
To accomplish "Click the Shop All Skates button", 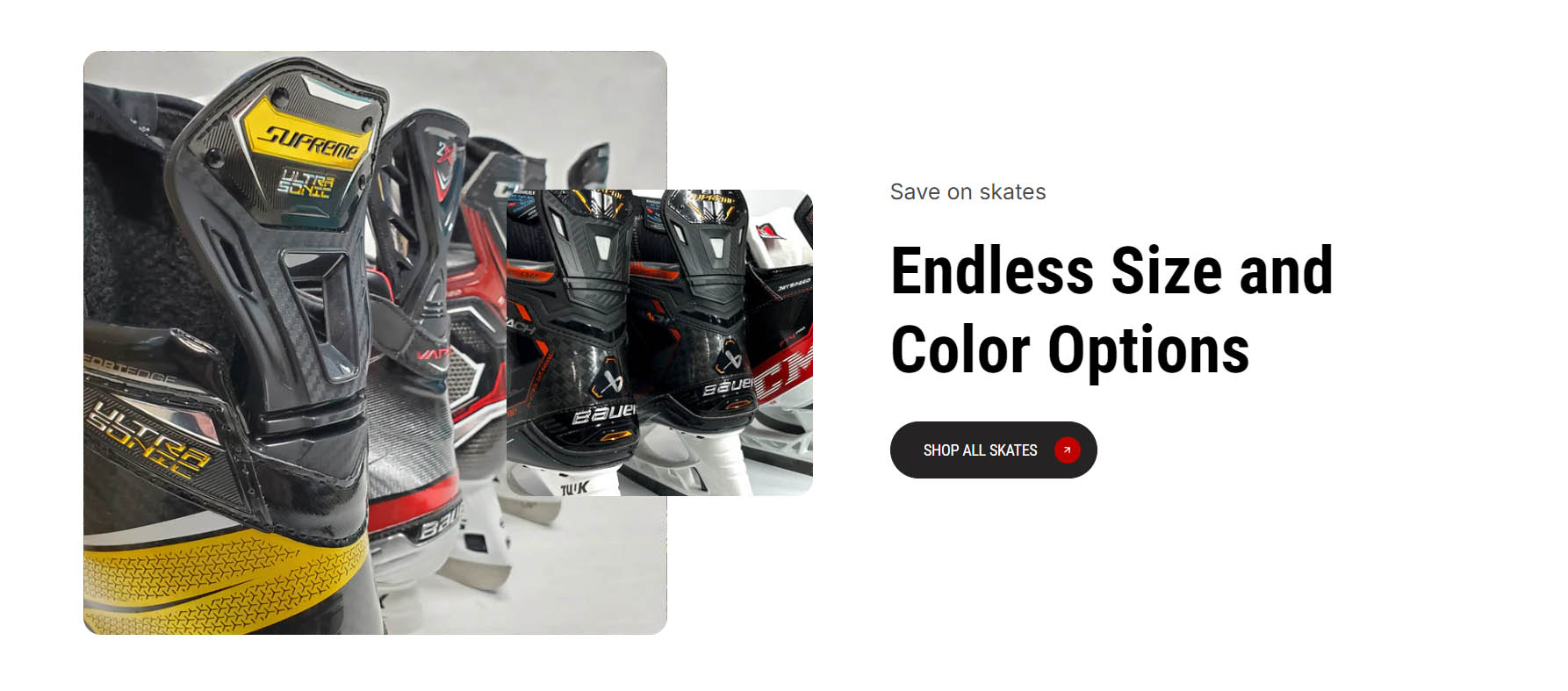I will pyautogui.click(x=993, y=450).
